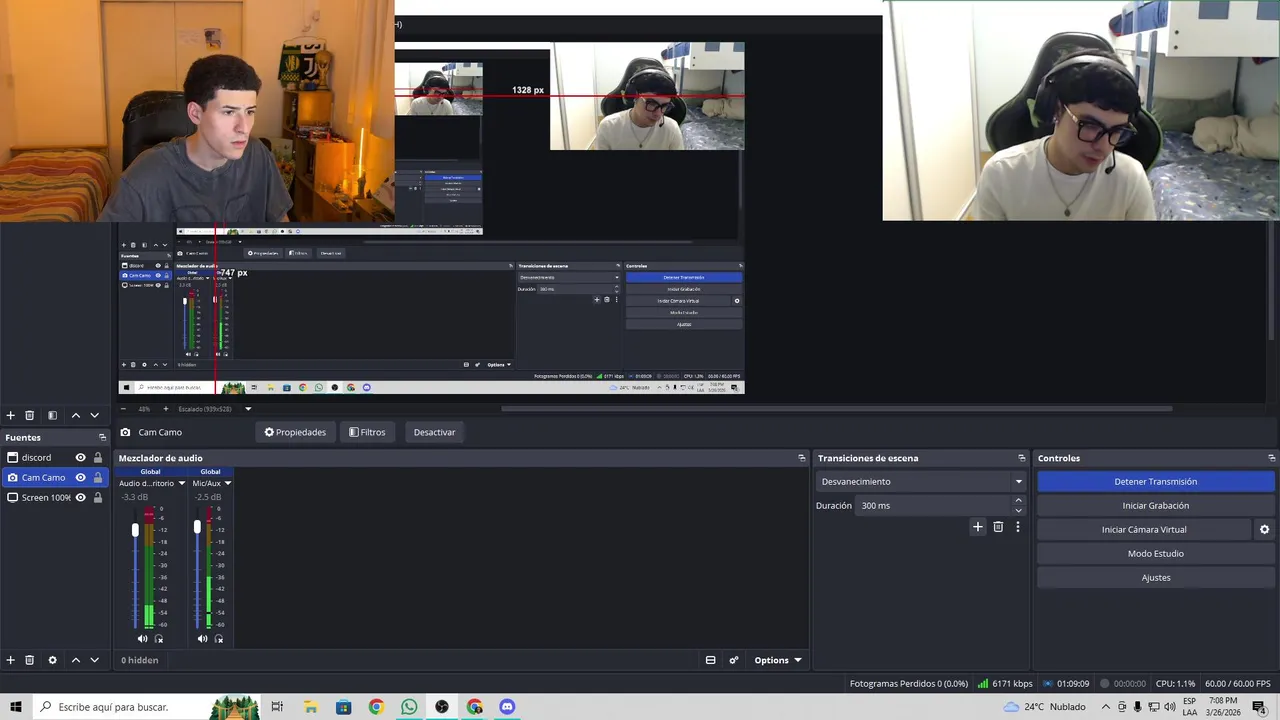The width and height of the screenshot is (1280, 720).
Task: Toggle the lock on the discord source
Action: tap(98, 458)
